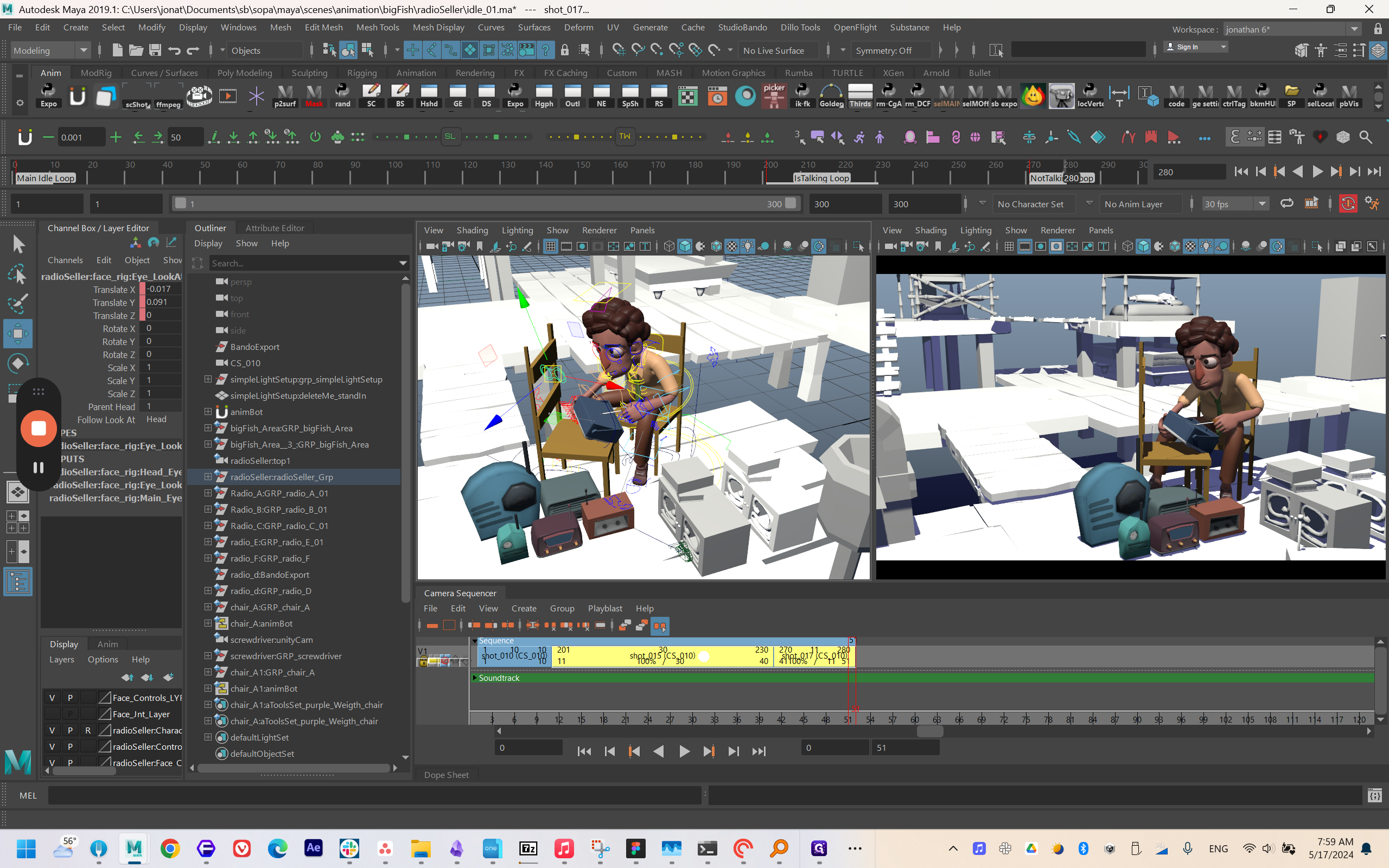Click the red stop recording button
Image resolution: width=1389 pixels, height=868 pixels.
(39, 428)
